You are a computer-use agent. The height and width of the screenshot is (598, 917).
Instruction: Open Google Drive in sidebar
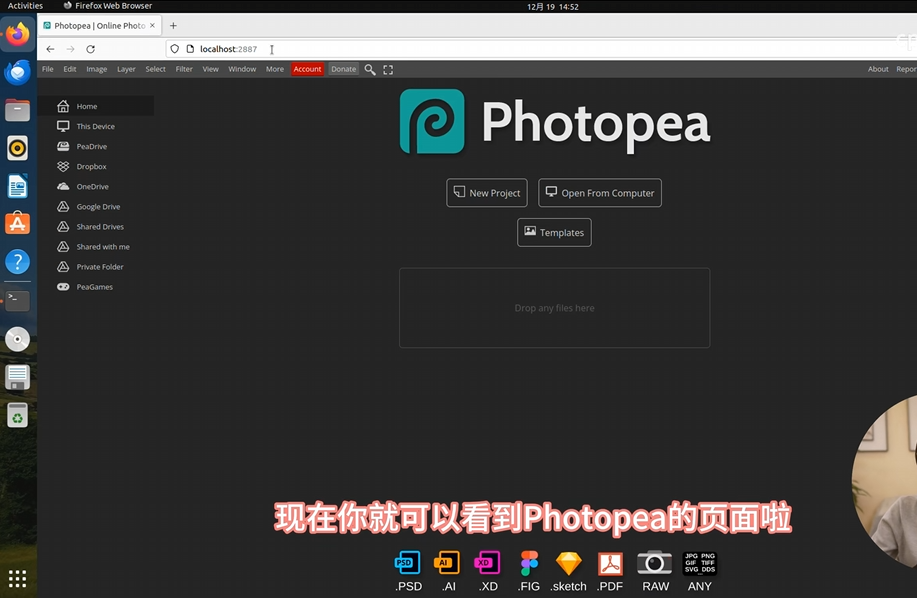pos(96,206)
